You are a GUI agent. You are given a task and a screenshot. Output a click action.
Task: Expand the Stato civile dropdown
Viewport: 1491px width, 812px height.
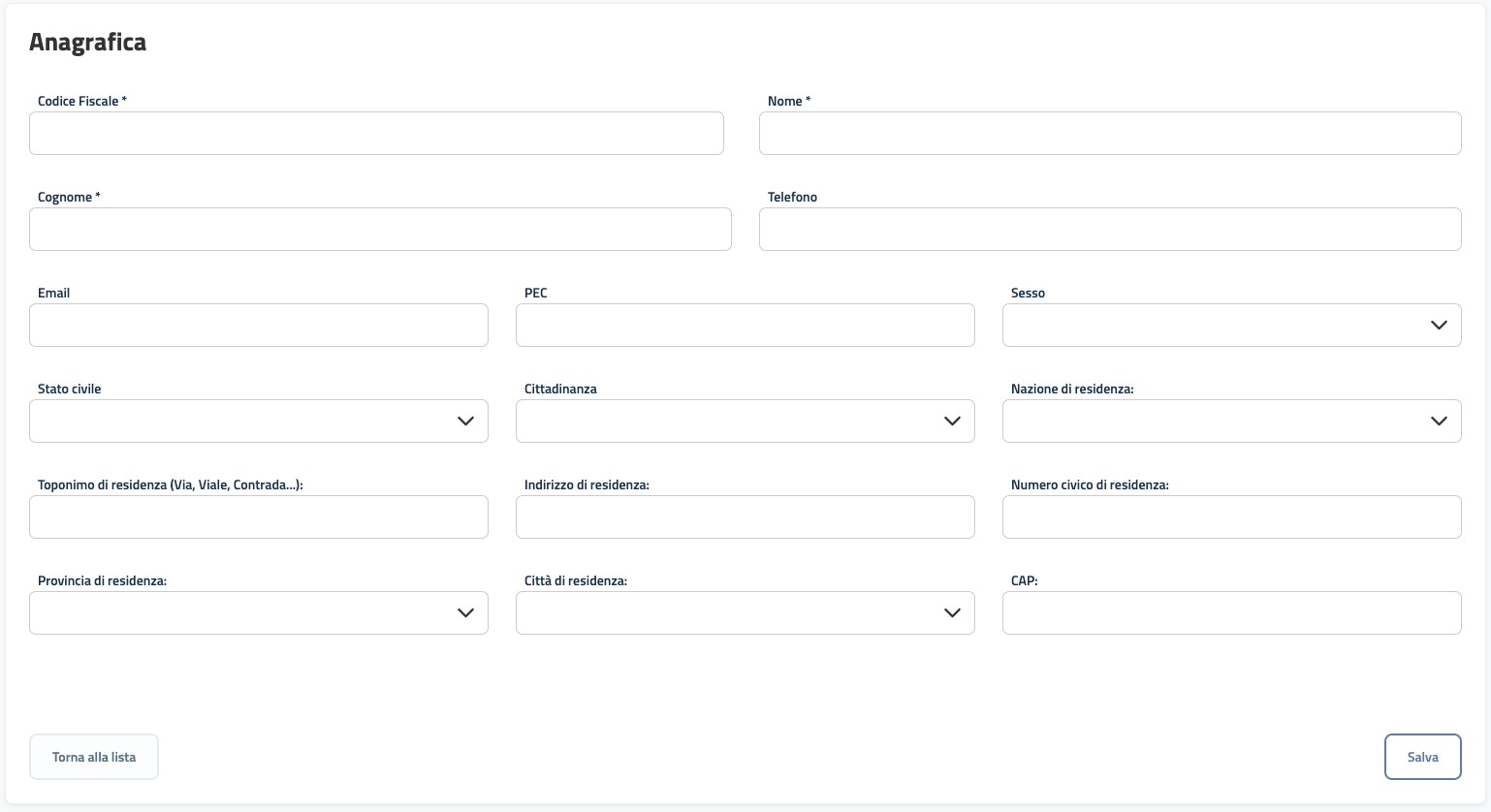258,422
